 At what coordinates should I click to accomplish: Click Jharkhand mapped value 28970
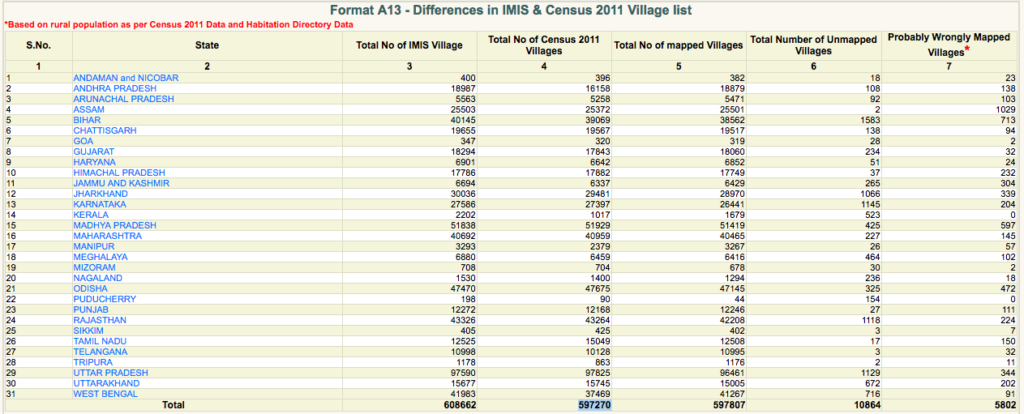click(733, 194)
